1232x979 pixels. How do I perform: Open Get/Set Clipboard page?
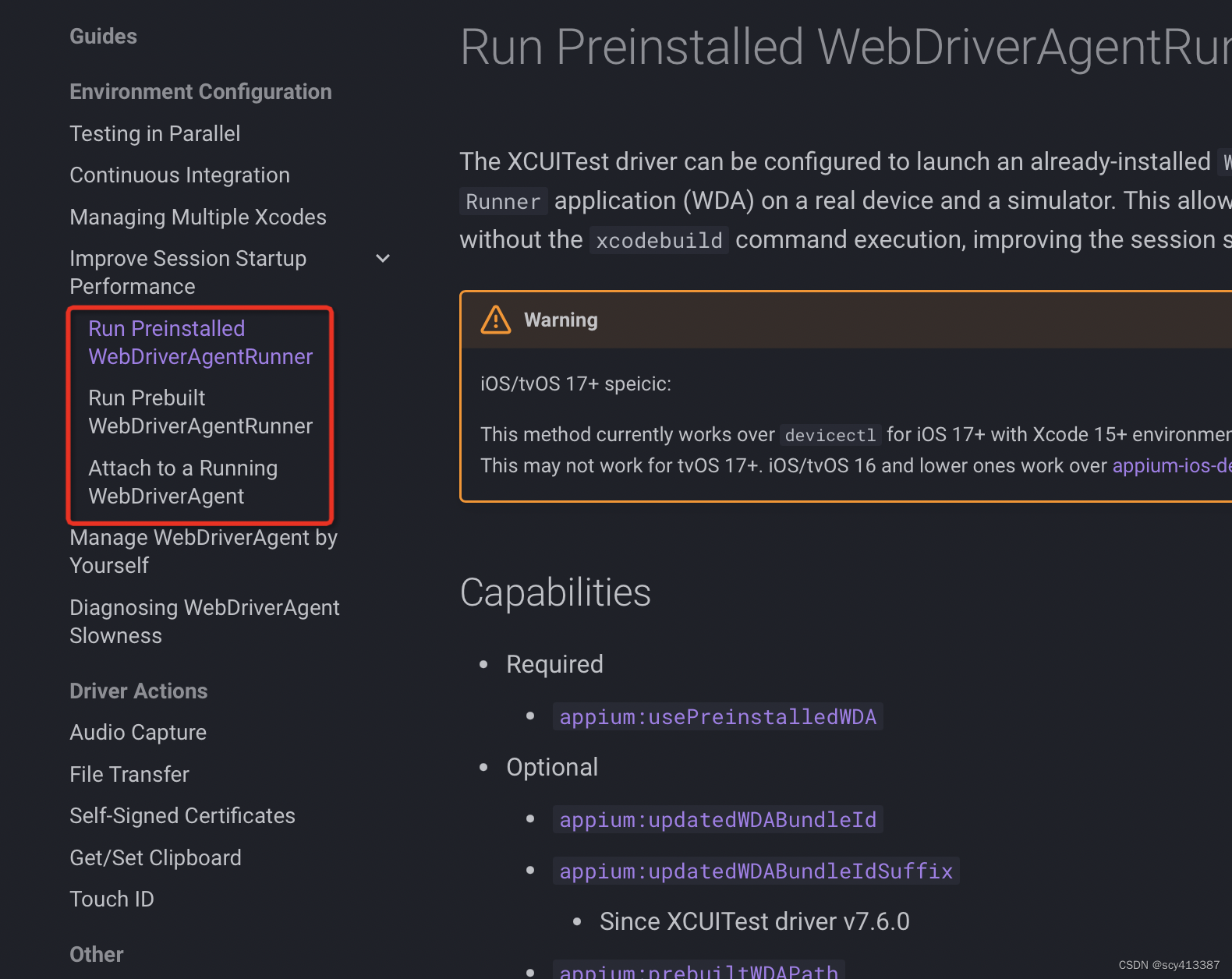click(x=156, y=857)
